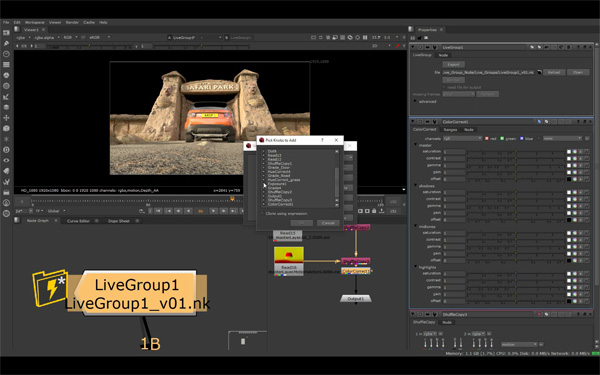Image resolution: width=600 pixels, height=375 pixels.
Task: Open the file browser icon beside LiveGroup file path
Action: pos(540,72)
